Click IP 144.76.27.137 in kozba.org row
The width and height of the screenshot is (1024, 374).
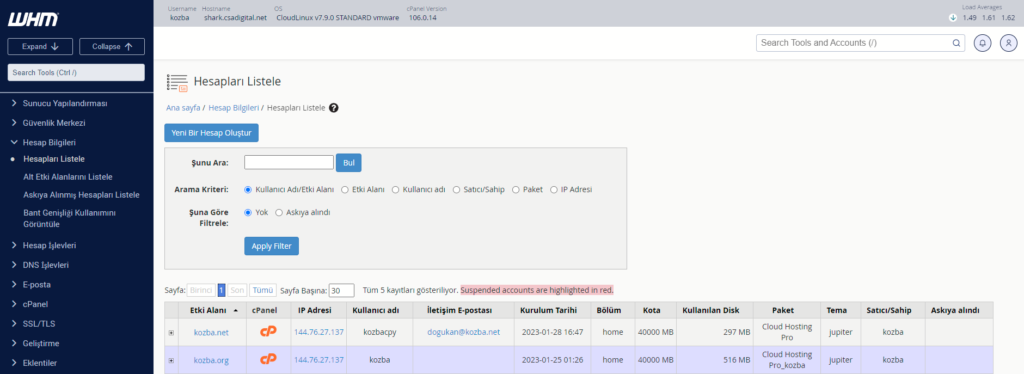(x=319, y=360)
